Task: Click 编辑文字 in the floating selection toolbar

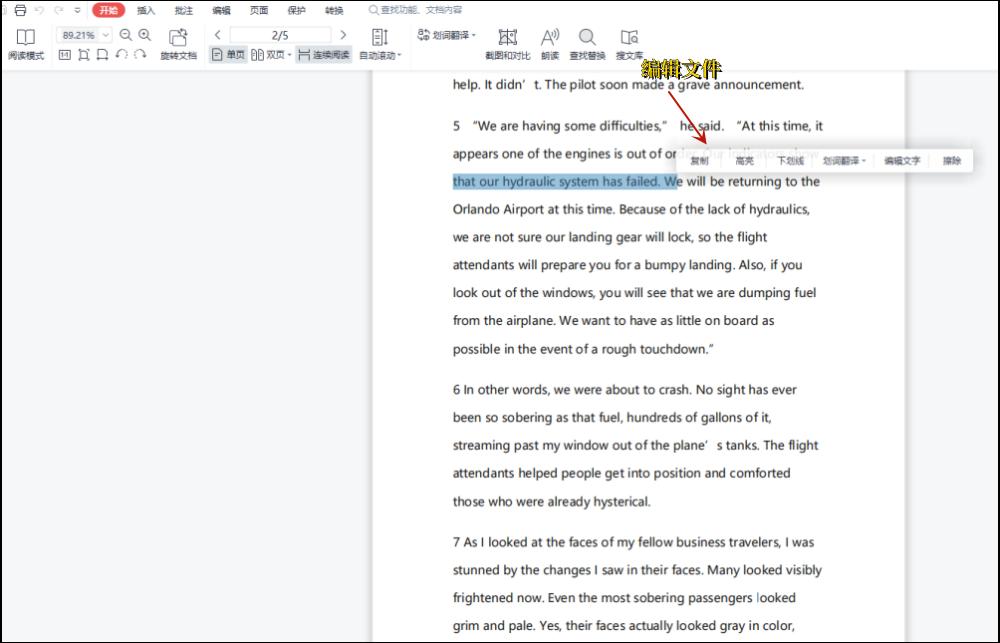Action: (x=902, y=161)
